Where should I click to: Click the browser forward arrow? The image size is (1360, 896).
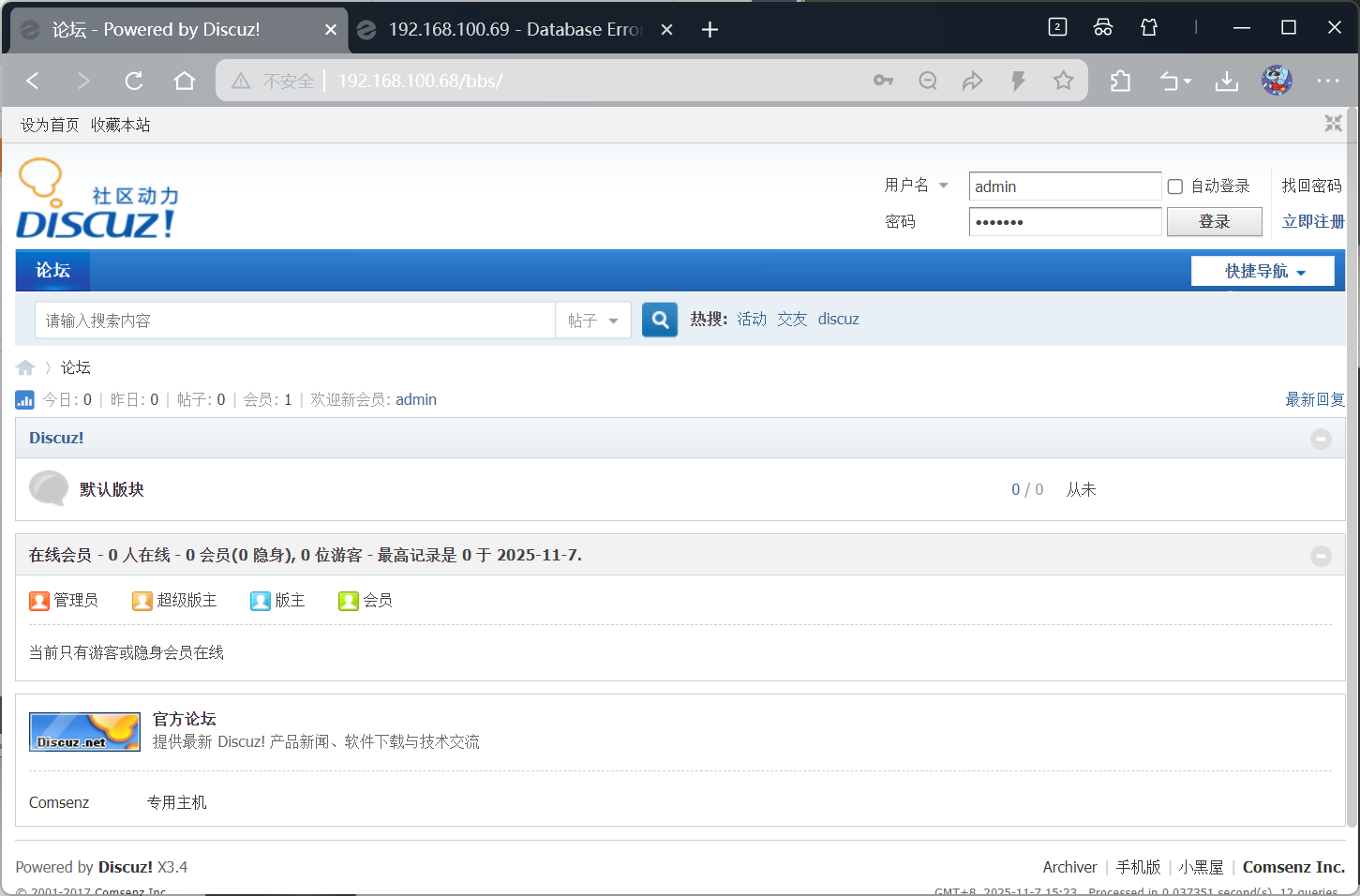click(x=83, y=81)
